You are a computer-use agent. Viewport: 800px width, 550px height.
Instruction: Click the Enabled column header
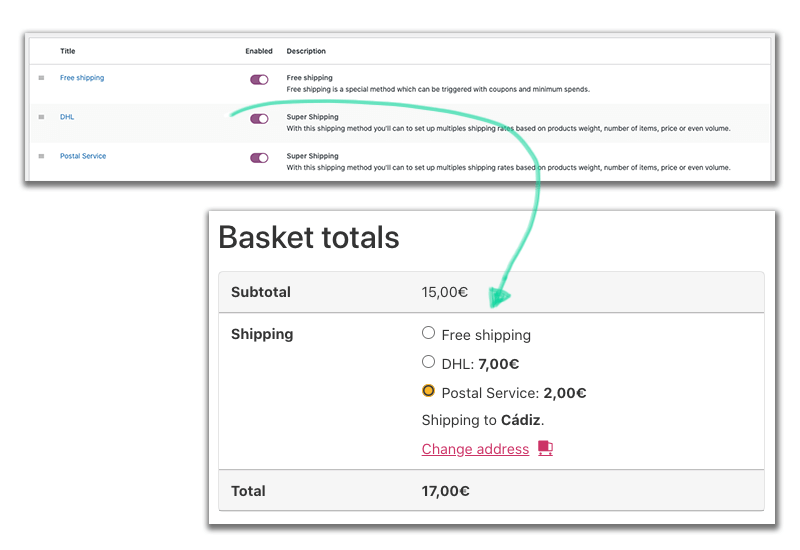259,51
